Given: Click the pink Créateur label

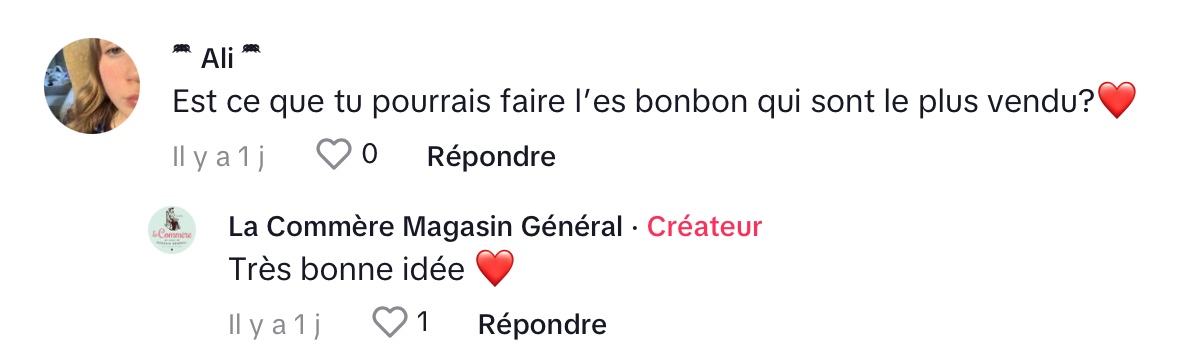Looking at the screenshot, I should click(x=704, y=226).
